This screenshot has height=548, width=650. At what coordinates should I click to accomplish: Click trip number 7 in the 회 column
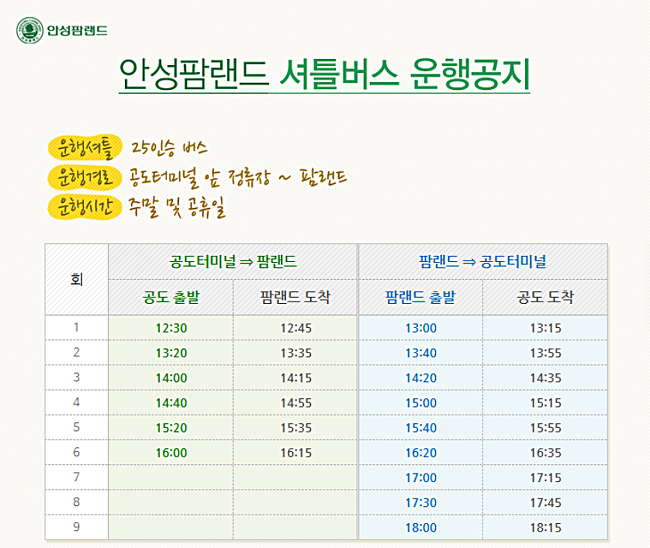pos(77,477)
